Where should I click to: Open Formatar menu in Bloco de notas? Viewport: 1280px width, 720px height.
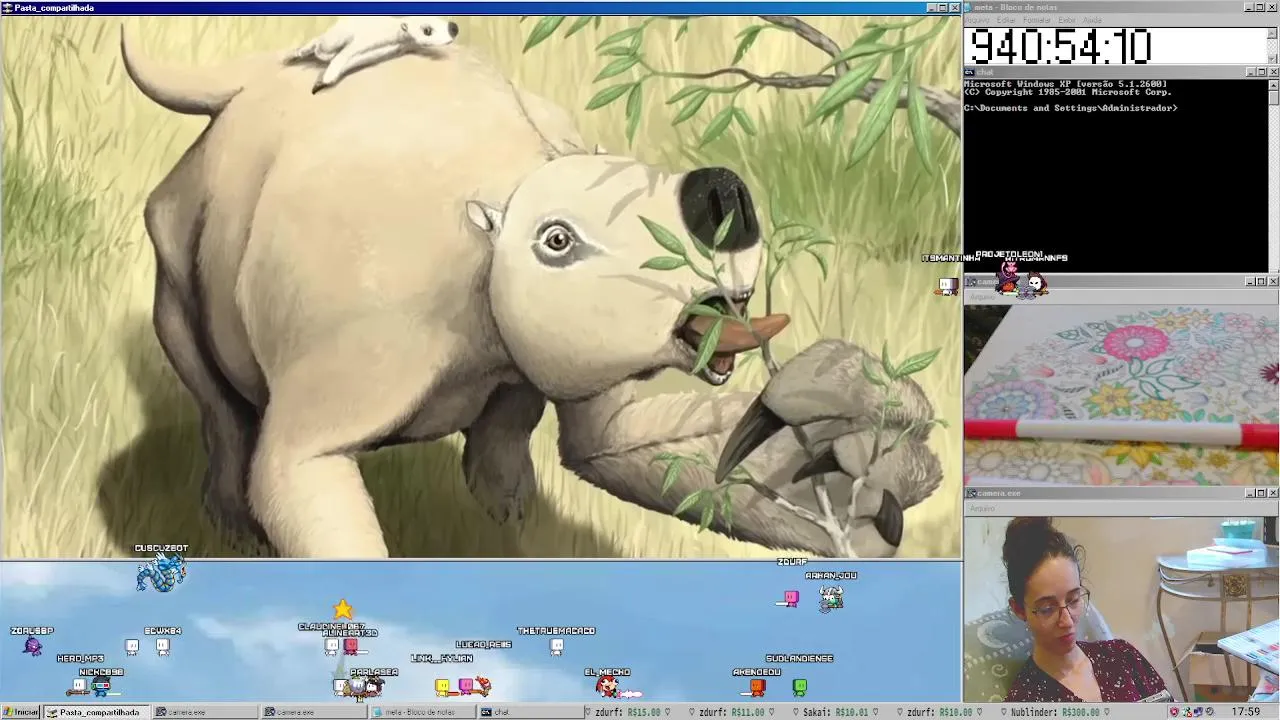pyautogui.click(x=1037, y=20)
